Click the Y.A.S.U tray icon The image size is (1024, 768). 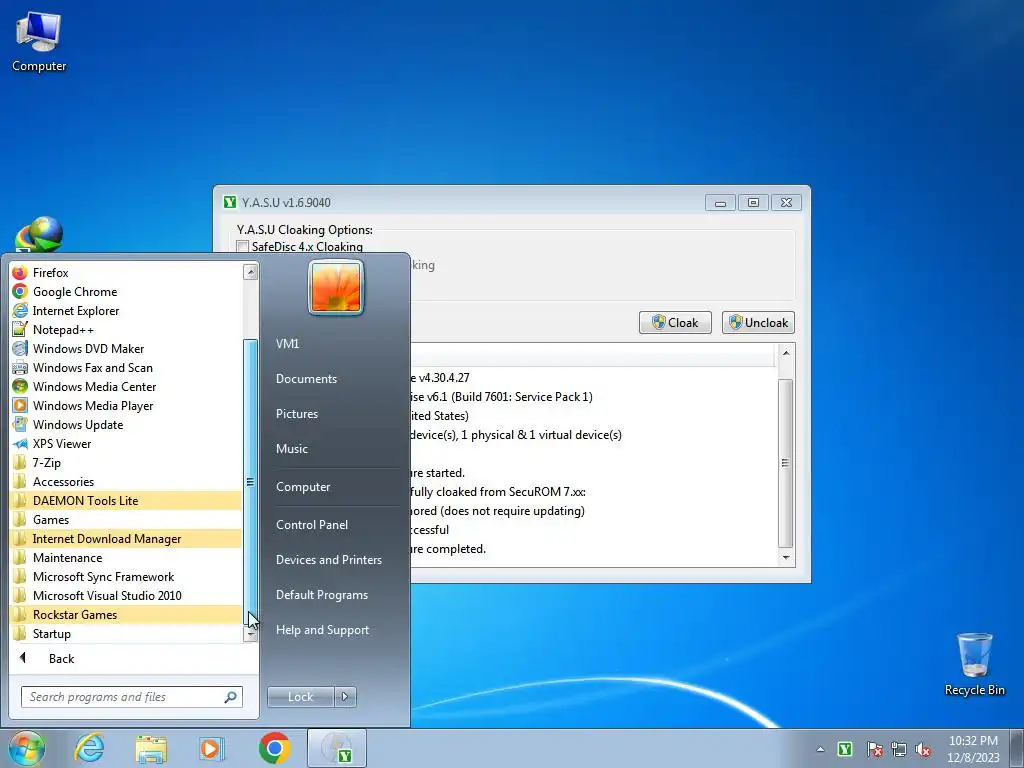845,749
